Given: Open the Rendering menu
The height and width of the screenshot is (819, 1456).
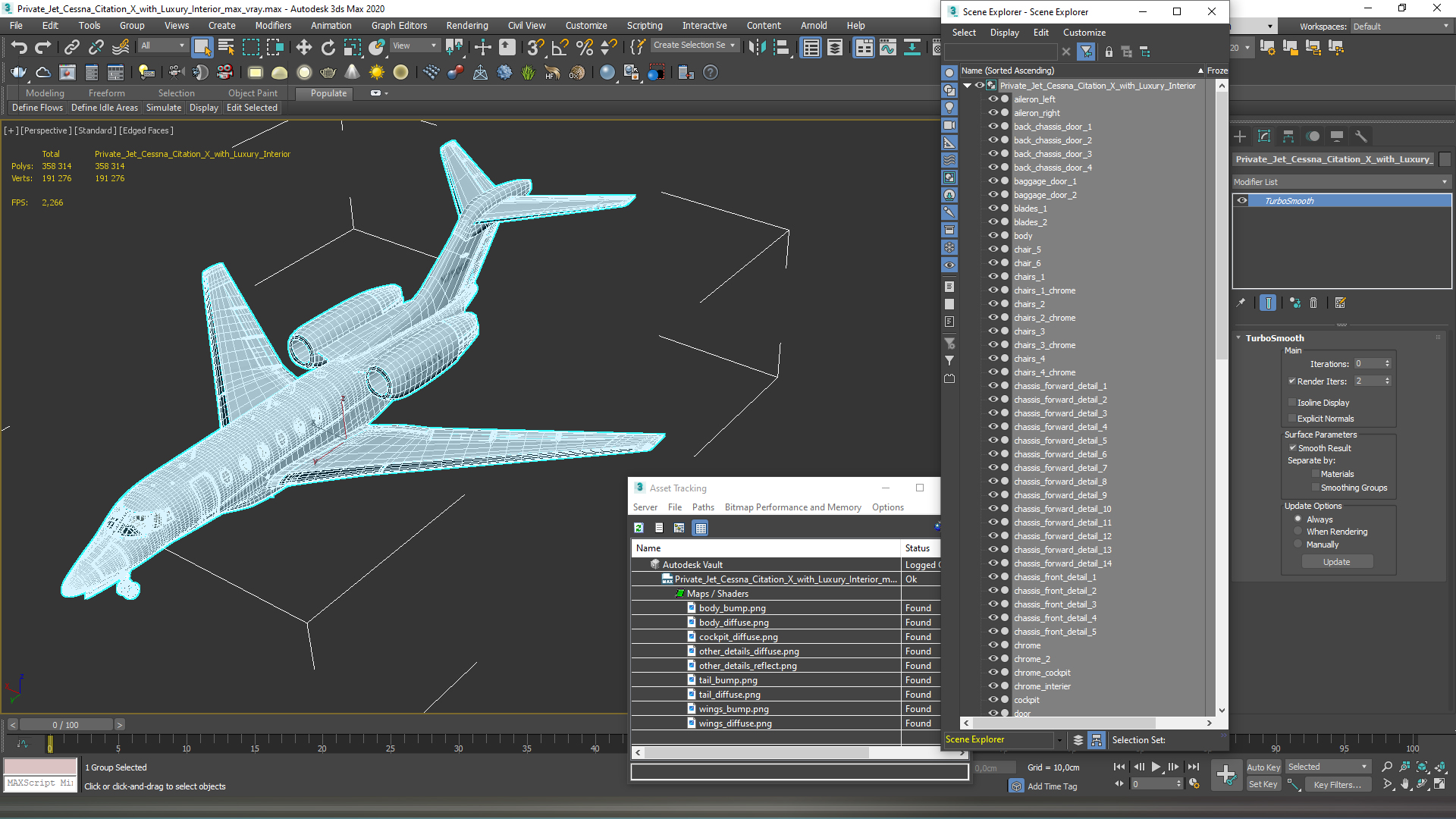Looking at the screenshot, I should tap(466, 26).
